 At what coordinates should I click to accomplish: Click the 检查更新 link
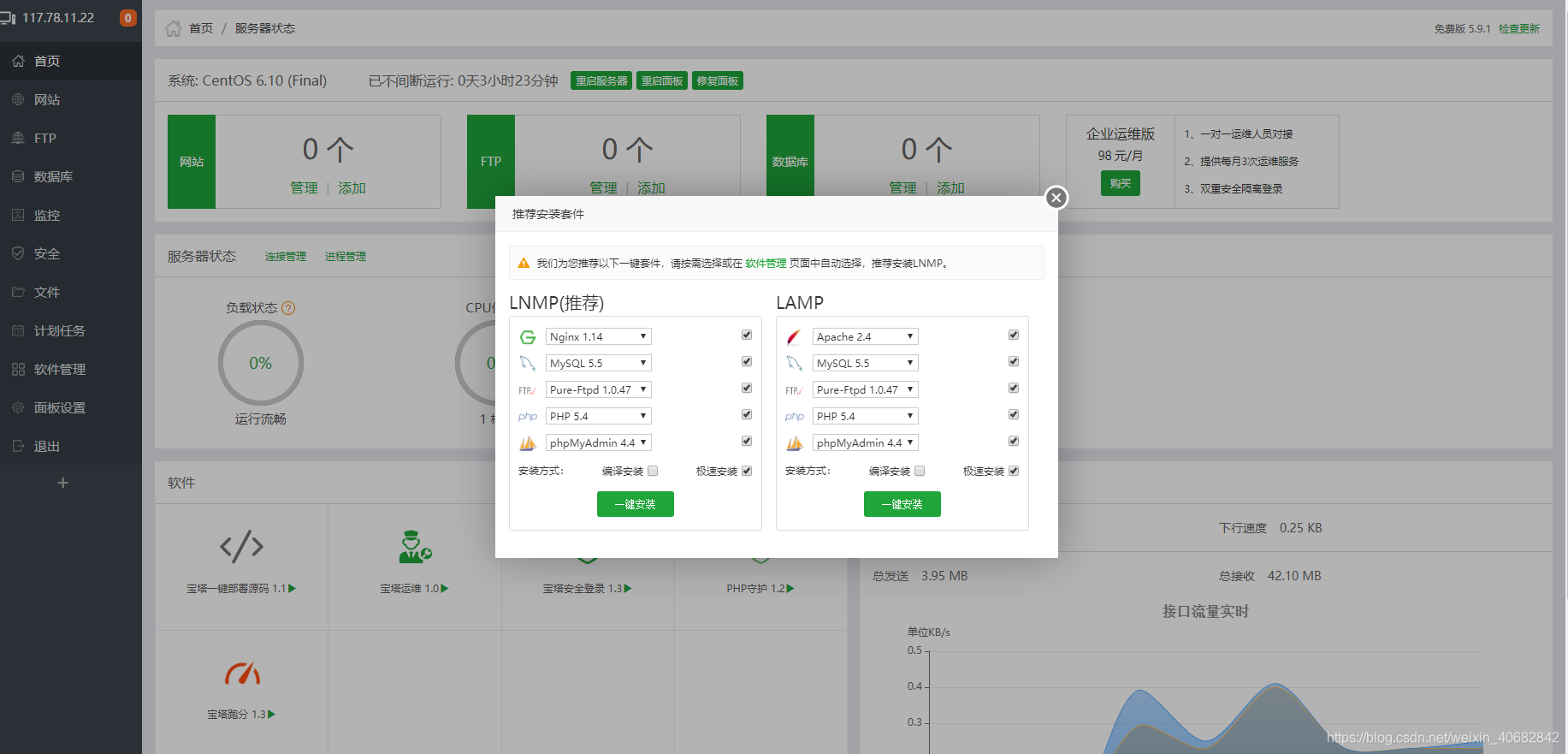click(x=1519, y=28)
